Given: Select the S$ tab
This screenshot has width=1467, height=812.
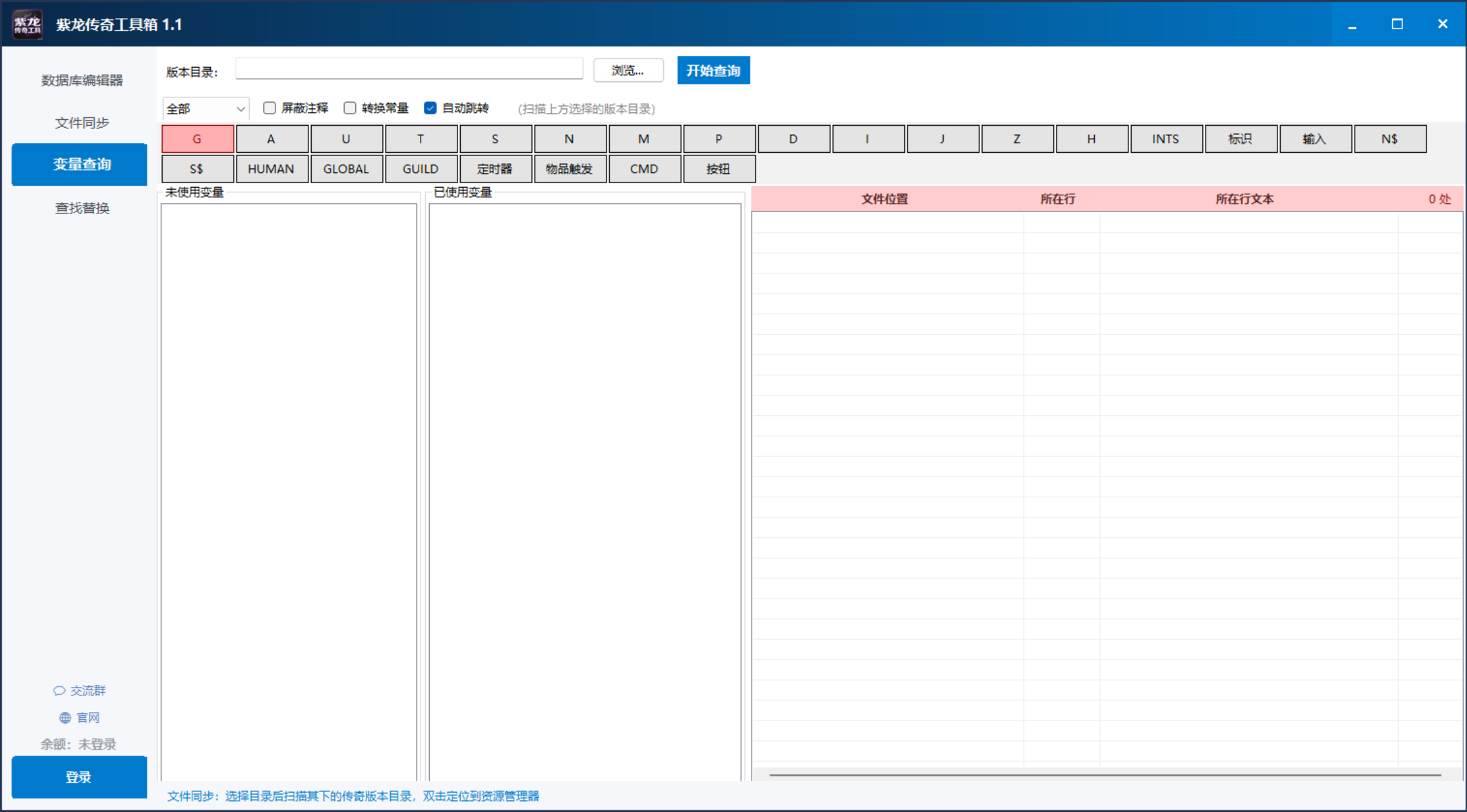Looking at the screenshot, I should 197,169.
